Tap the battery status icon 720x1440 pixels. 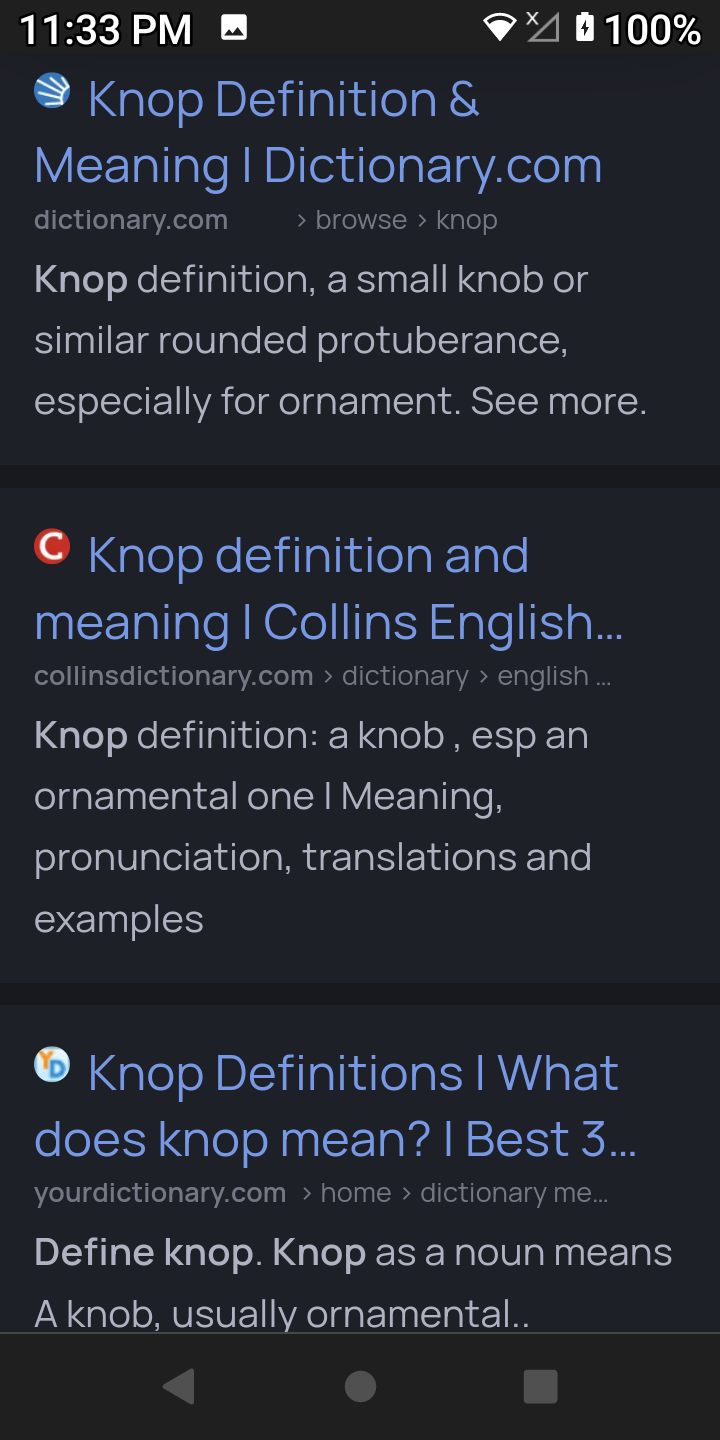click(x=585, y=28)
